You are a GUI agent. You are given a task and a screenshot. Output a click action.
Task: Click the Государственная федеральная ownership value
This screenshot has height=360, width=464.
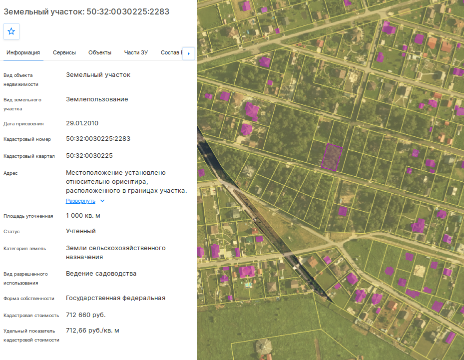(x=115, y=298)
